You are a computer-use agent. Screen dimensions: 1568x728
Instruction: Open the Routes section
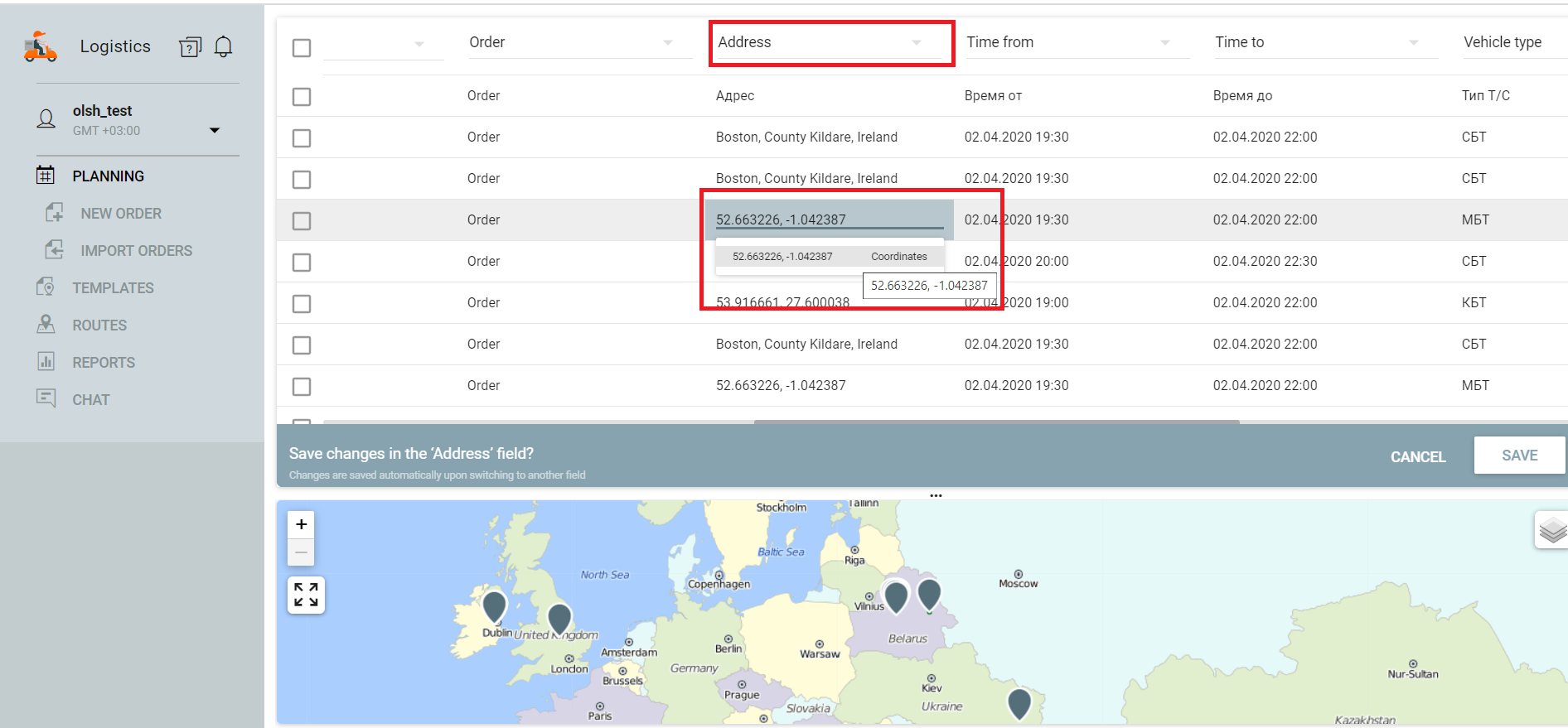(x=99, y=325)
